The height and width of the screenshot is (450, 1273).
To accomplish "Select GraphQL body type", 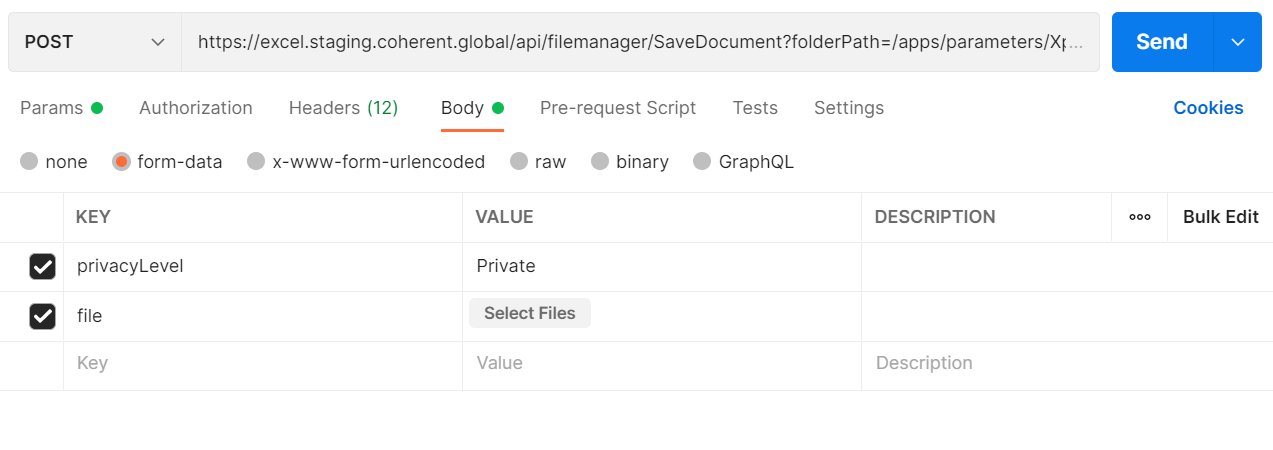I will click(x=702, y=162).
